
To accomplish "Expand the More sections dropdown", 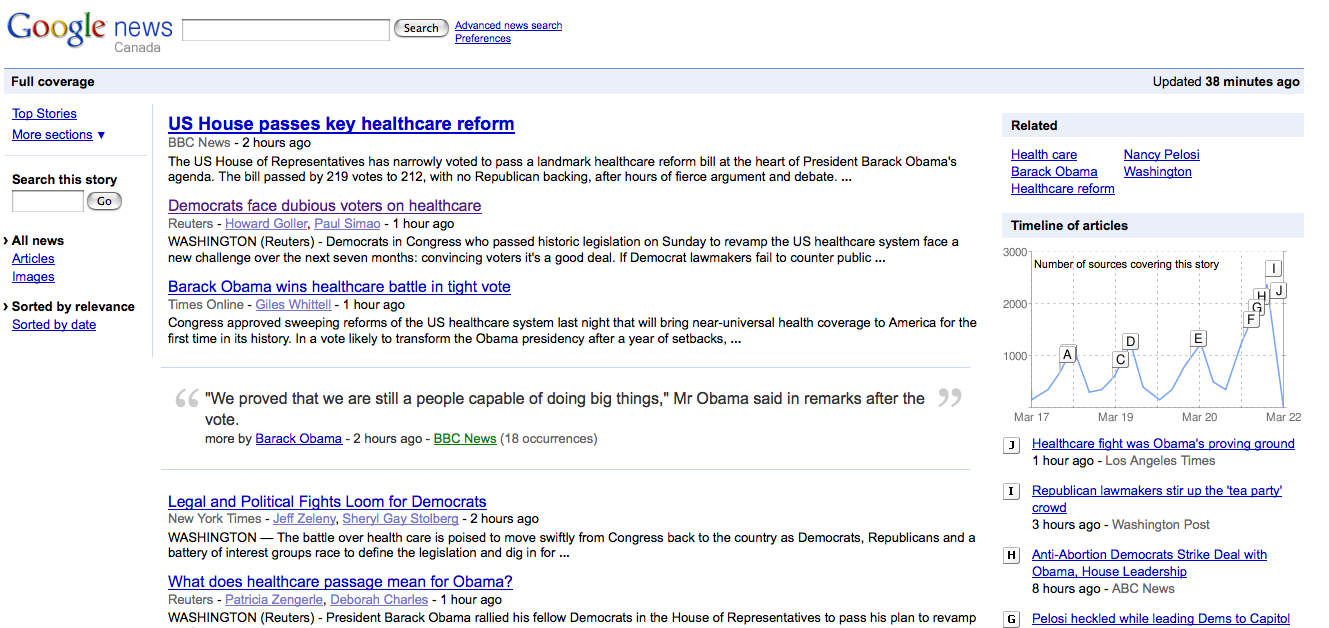I will click(x=58, y=135).
